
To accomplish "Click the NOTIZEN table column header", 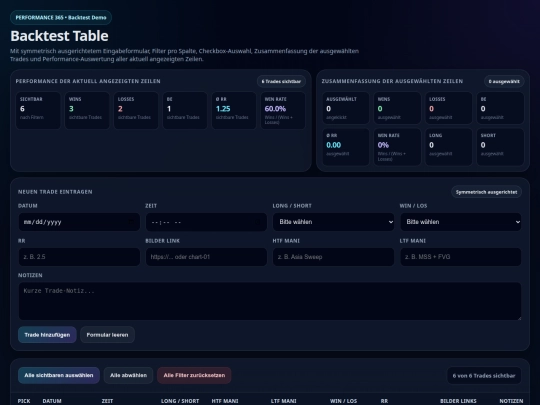I will click(511, 401).
